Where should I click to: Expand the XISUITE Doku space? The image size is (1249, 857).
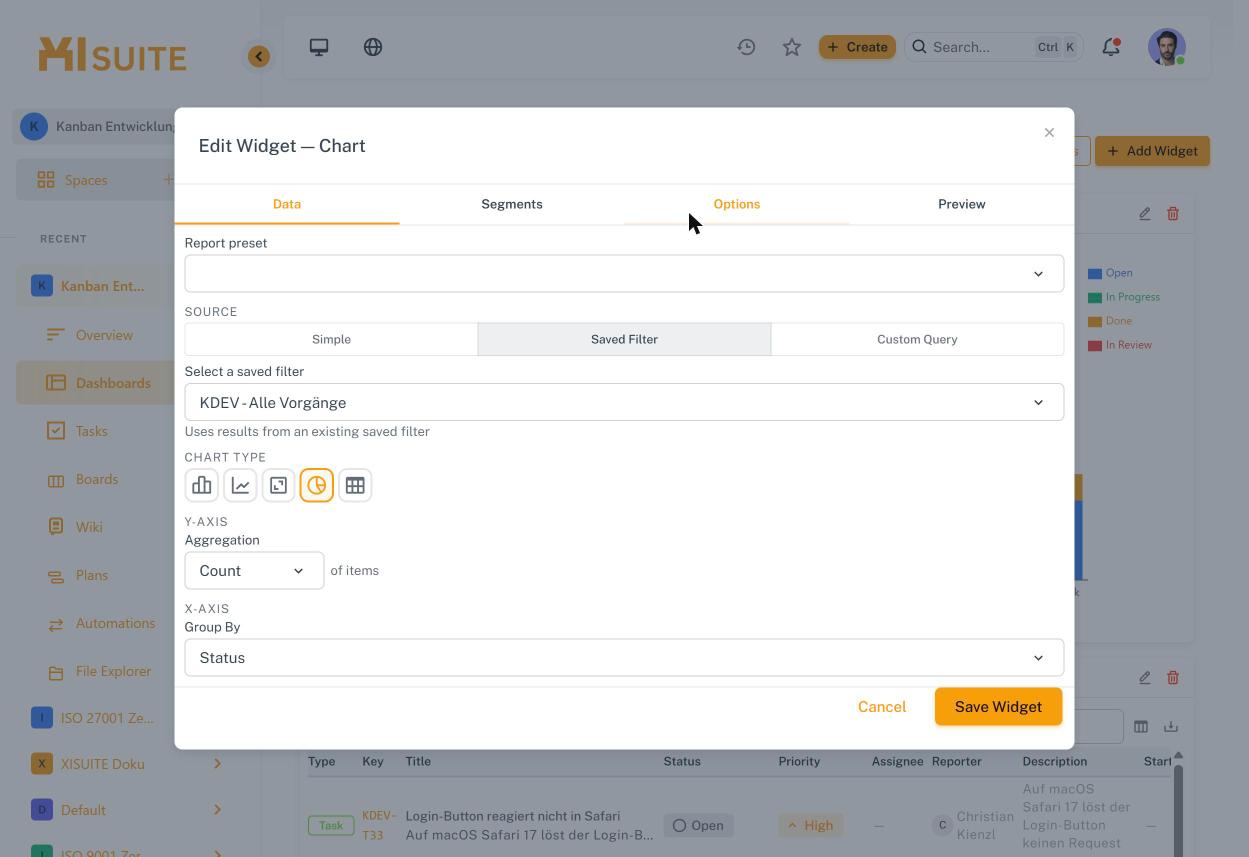click(x=217, y=763)
